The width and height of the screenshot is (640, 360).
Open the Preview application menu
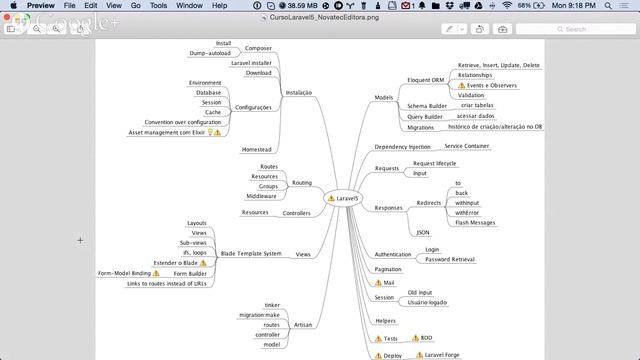click(x=41, y=6)
